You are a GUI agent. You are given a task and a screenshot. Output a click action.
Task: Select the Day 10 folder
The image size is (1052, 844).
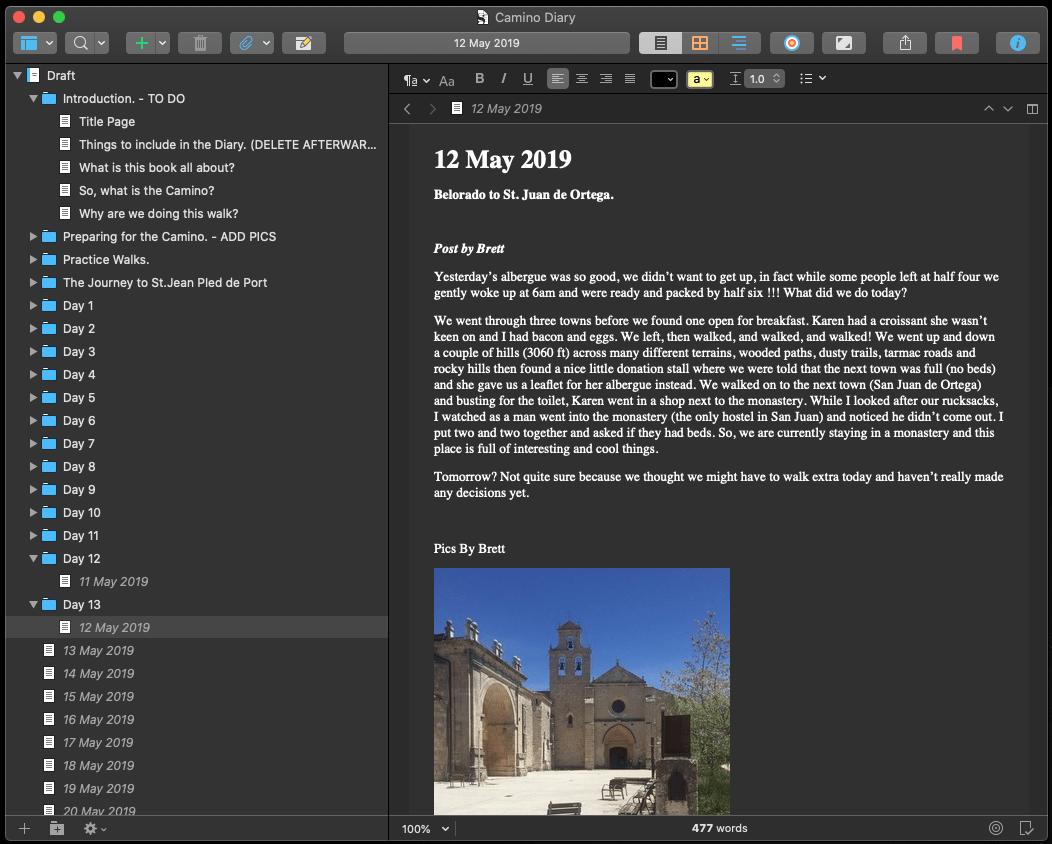tap(81, 513)
